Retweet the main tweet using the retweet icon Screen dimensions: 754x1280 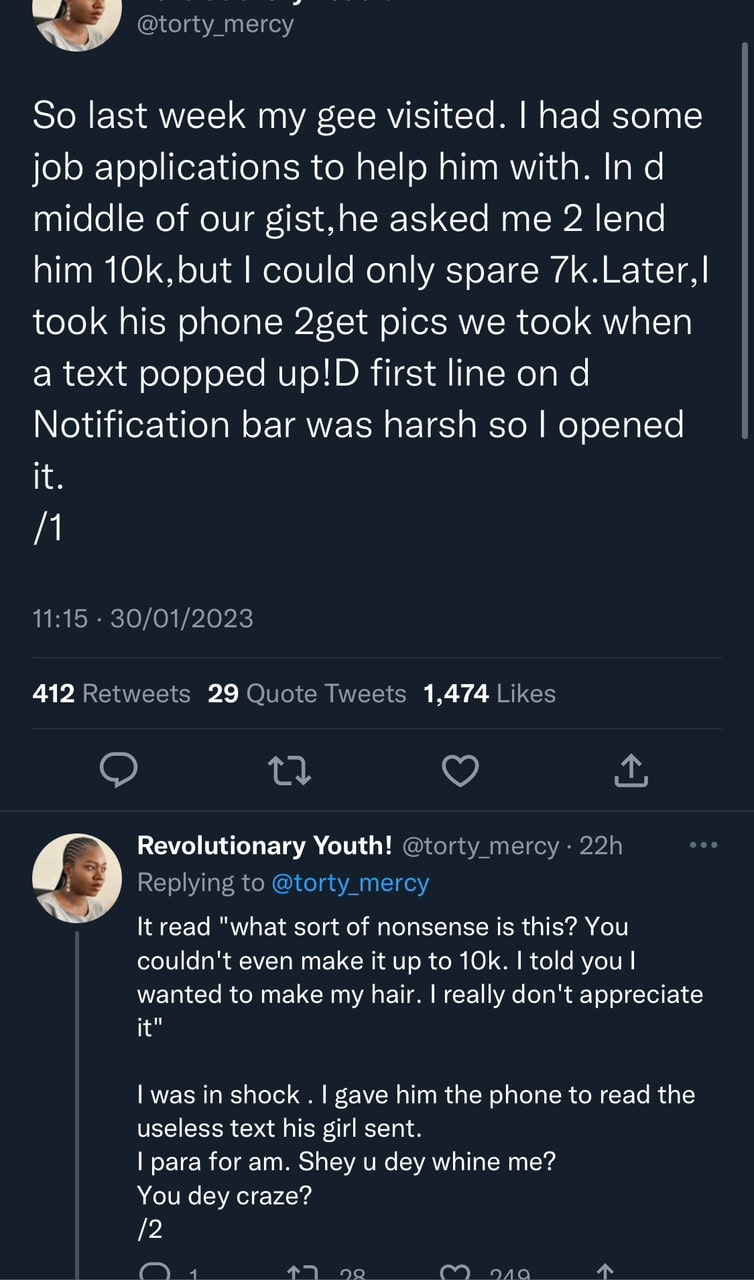[291, 770]
